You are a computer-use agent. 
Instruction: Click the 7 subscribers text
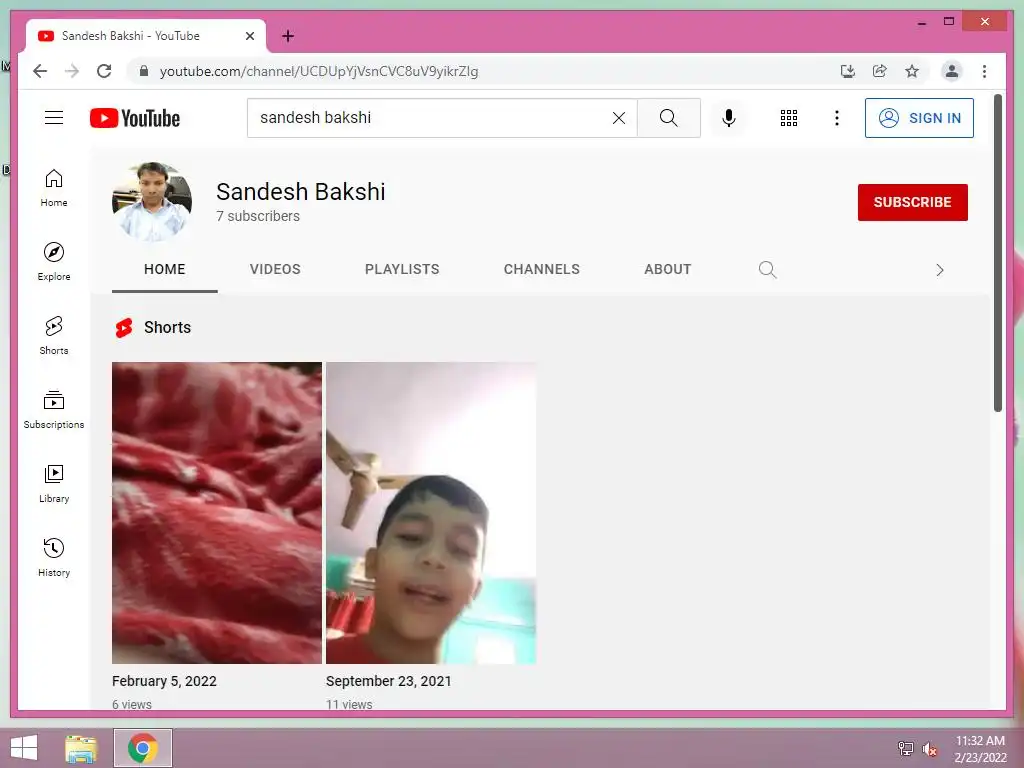tap(258, 216)
